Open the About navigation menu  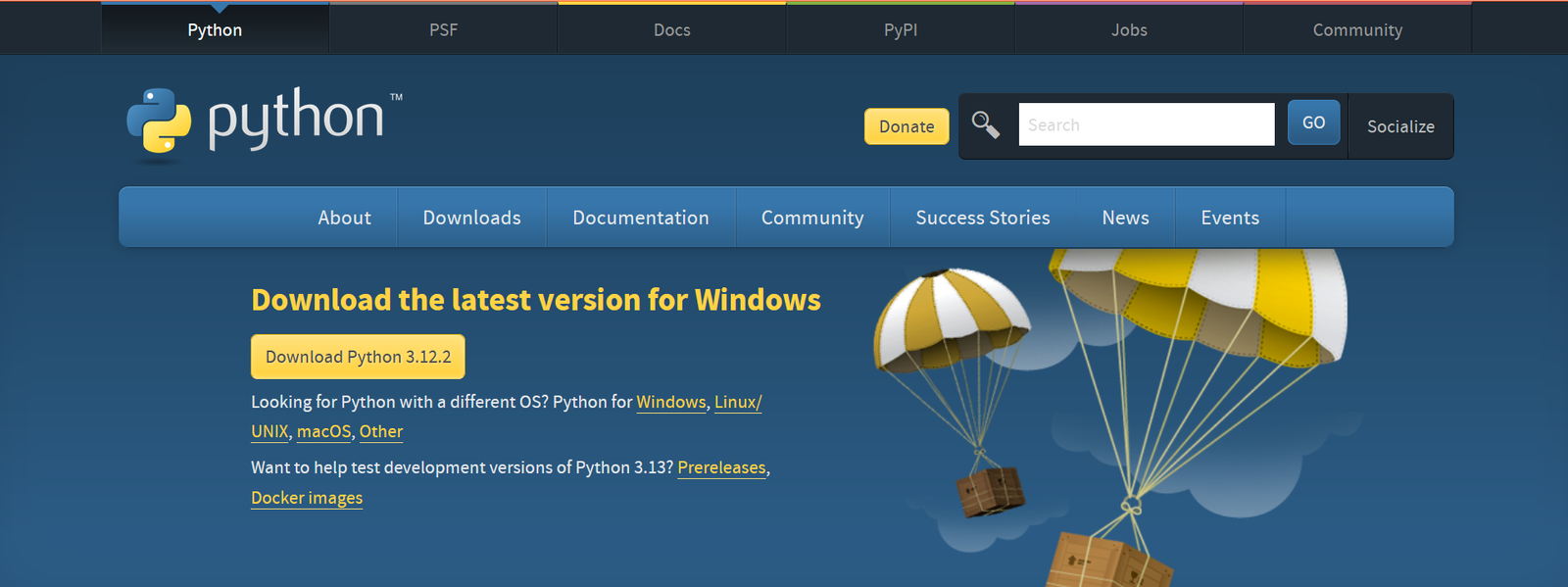(344, 218)
